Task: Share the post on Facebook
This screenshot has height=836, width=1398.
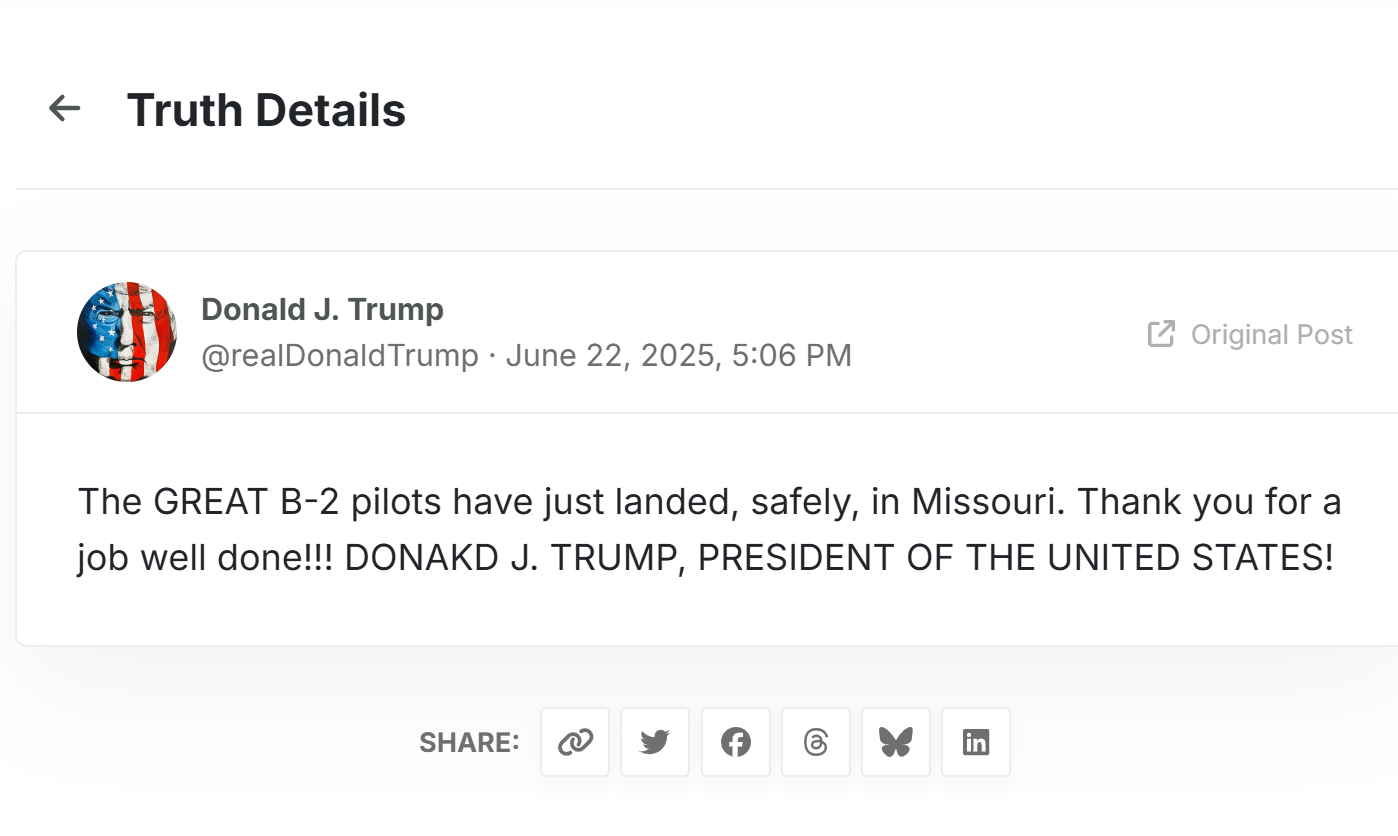Action: (736, 742)
